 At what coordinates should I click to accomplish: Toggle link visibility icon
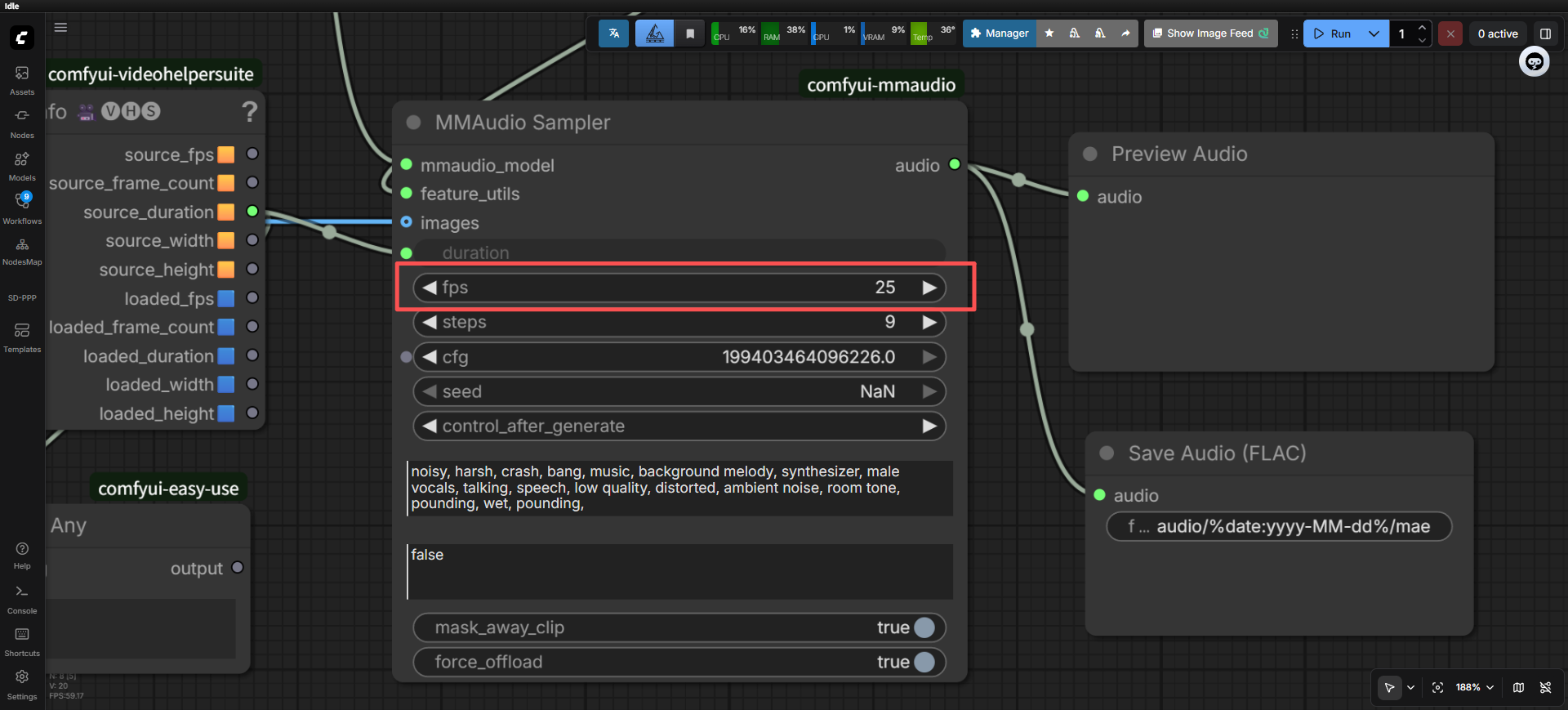coord(1545,687)
